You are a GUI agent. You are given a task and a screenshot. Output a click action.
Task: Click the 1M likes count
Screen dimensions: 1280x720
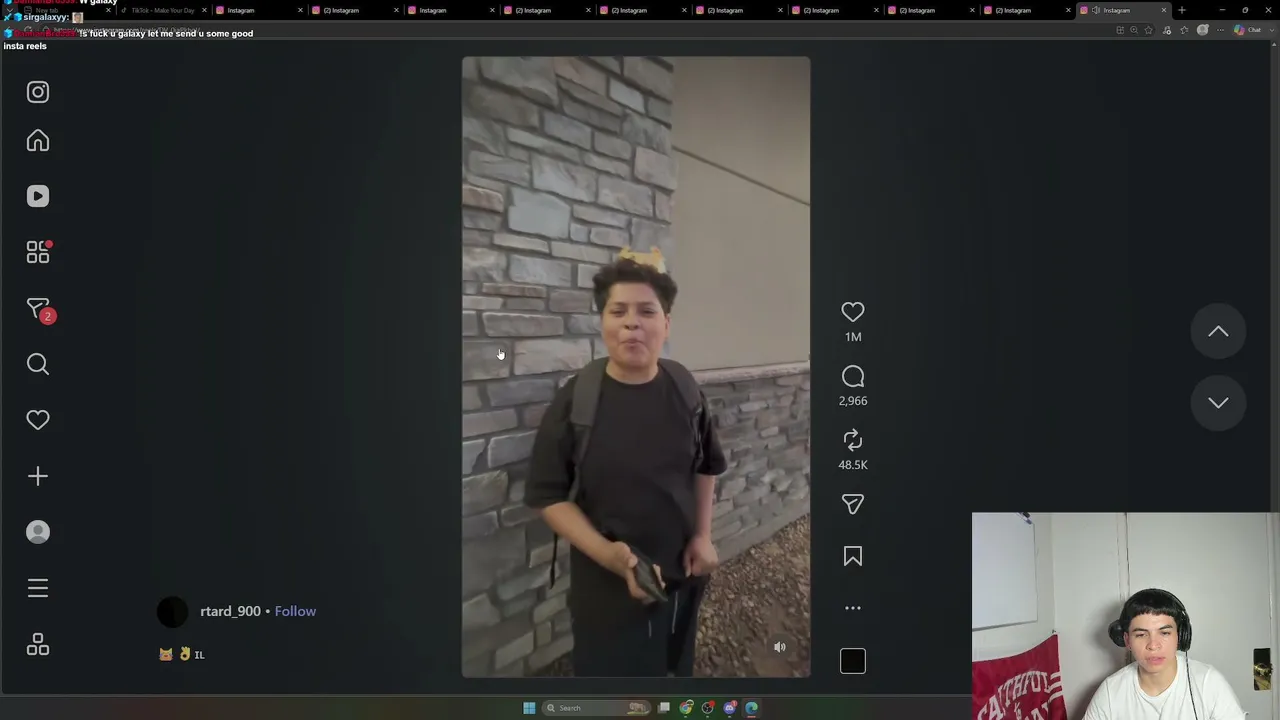[853, 337]
